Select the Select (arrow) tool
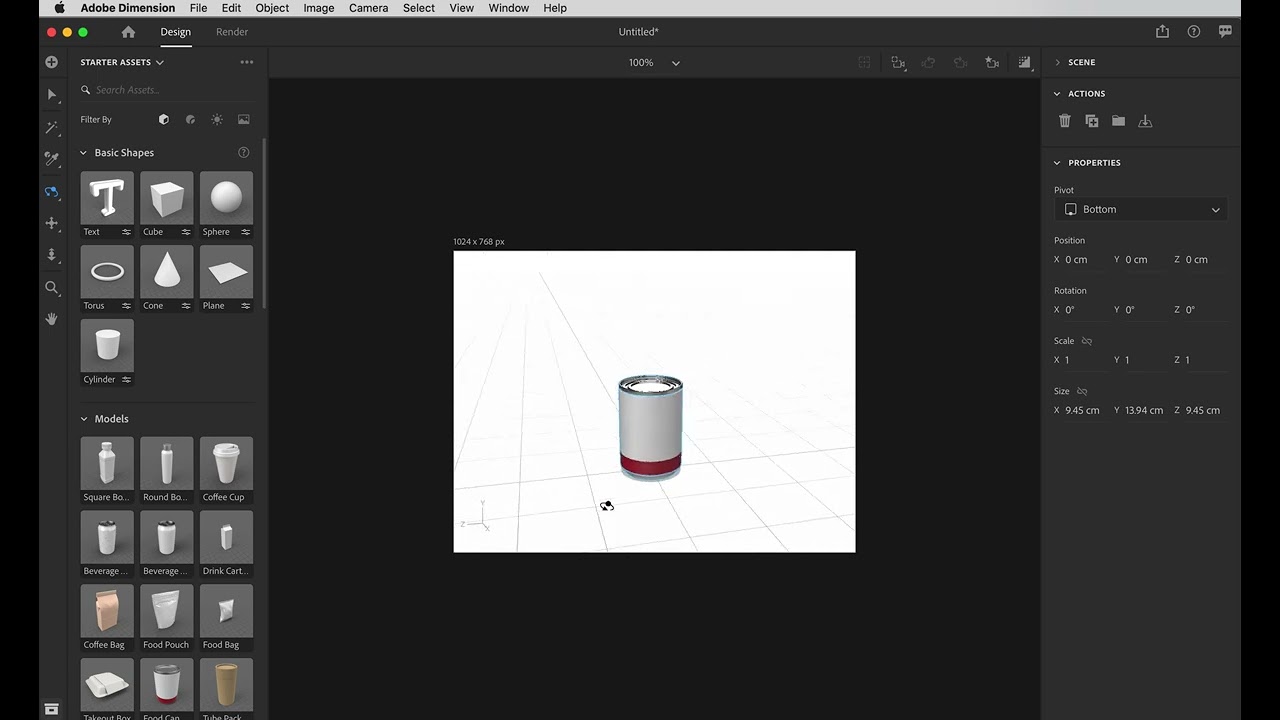The image size is (1280, 720). (x=52, y=95)
